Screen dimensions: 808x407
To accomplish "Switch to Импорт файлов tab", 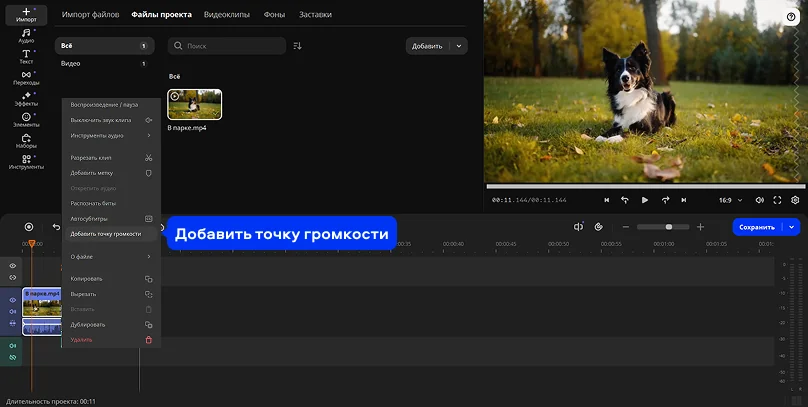I will [90, 14].
